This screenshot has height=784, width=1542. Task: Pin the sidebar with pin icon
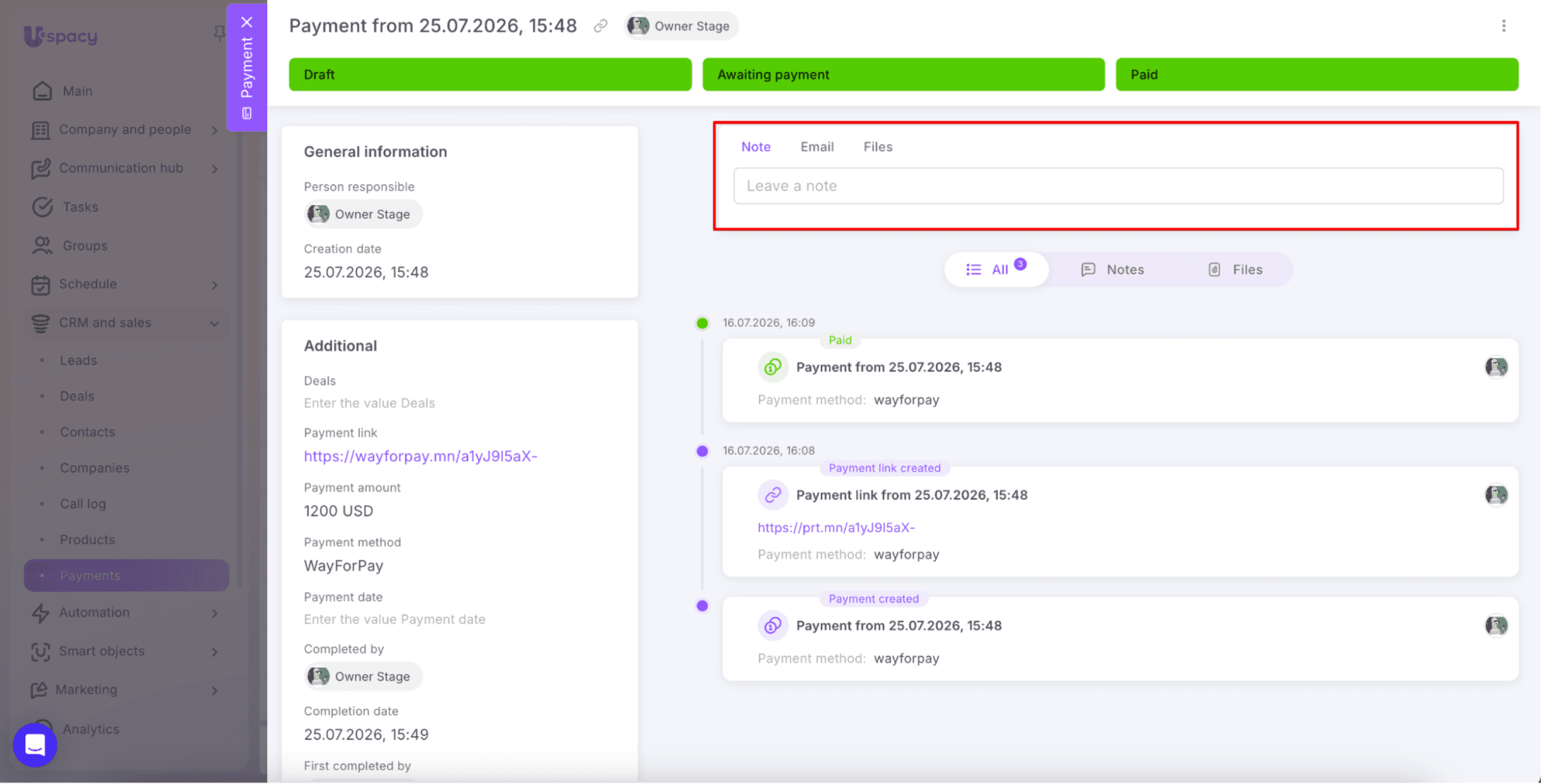[218, 33]
